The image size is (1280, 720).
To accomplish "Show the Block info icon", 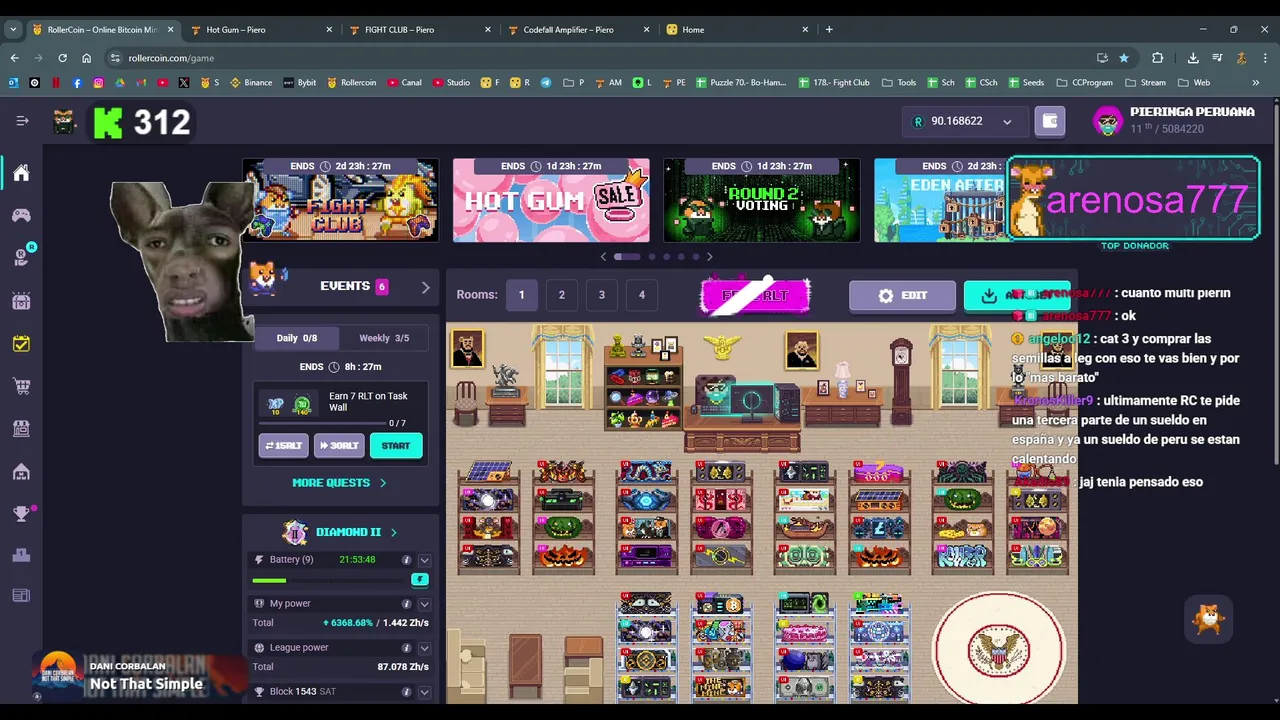I will pyautogui.click(x=406, y=692).
